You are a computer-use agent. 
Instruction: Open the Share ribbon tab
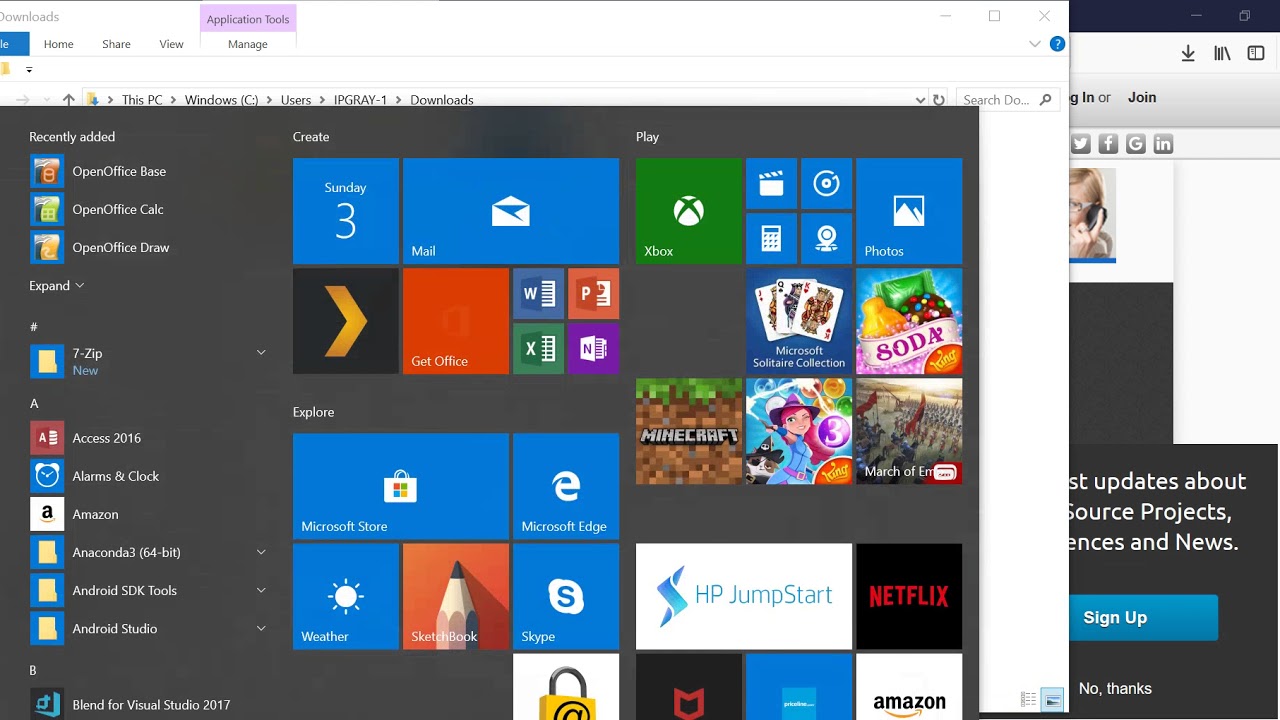point(116,44)
